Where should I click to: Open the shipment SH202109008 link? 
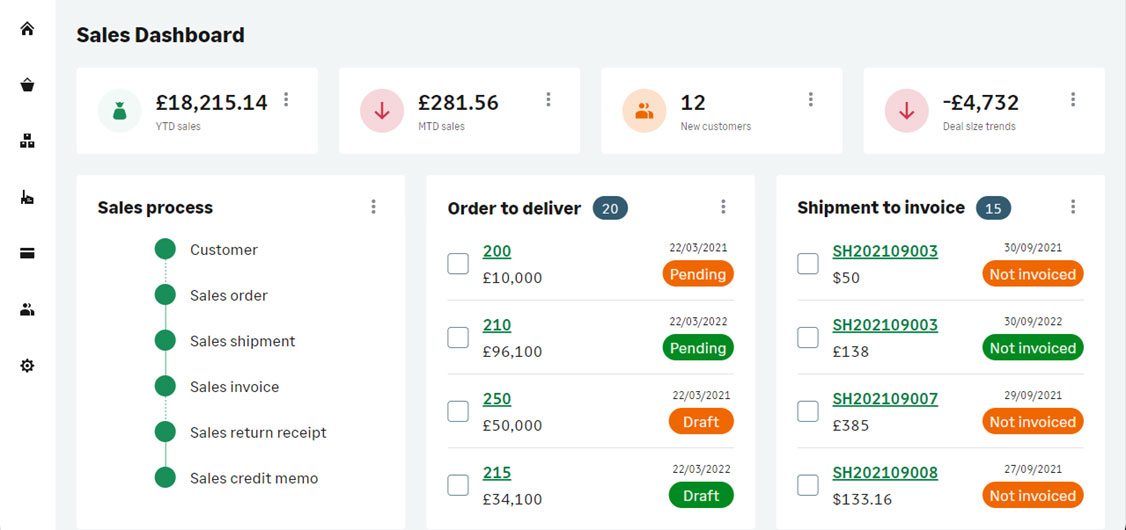(885, 473)
